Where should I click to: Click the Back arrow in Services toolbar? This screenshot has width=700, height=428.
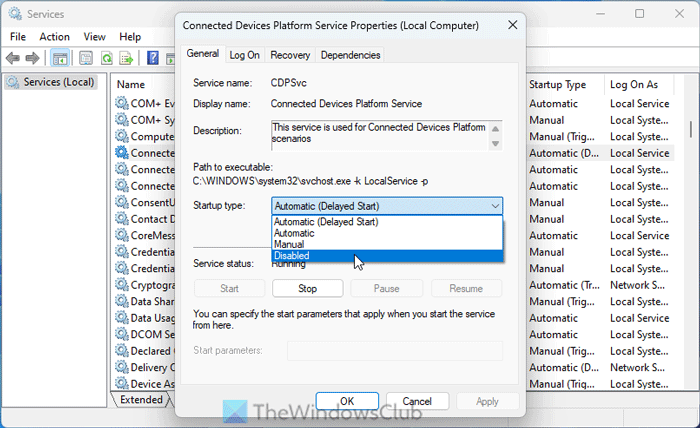pyautogui.click(x=12, y=58)
